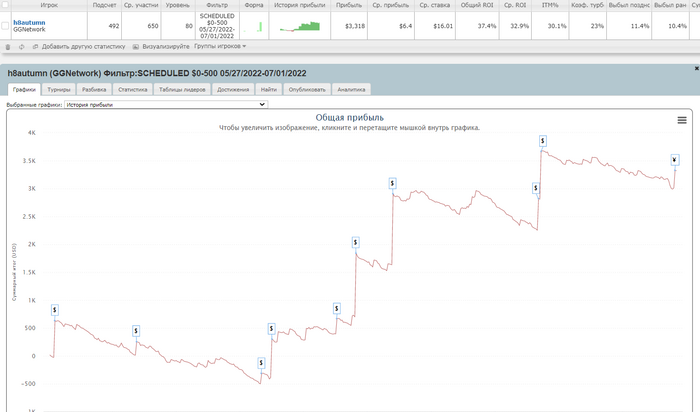Open the chart hamburger menu icon
Screen dimensions: 700x412
[682, 120]
